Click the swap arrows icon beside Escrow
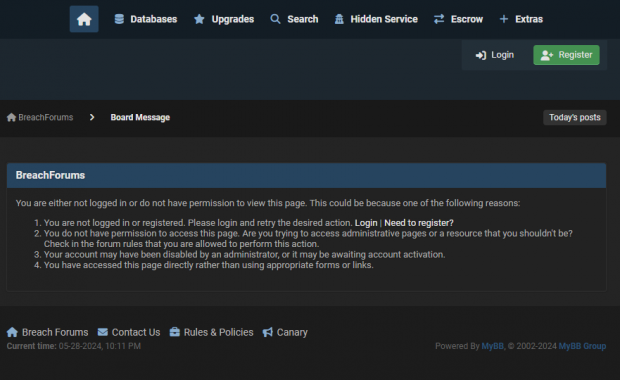 (439, 19)
